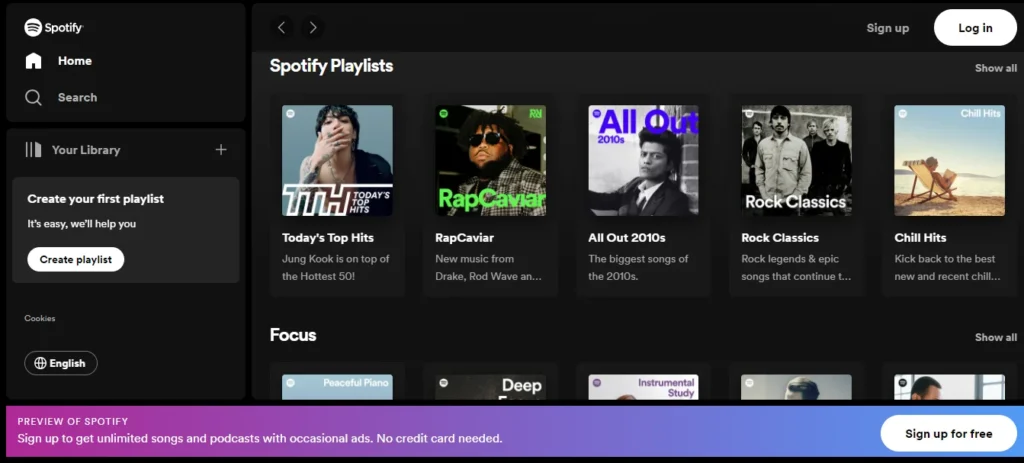
Task: Click 'Kick back to the best' description
Action: [x=947, y=268]
